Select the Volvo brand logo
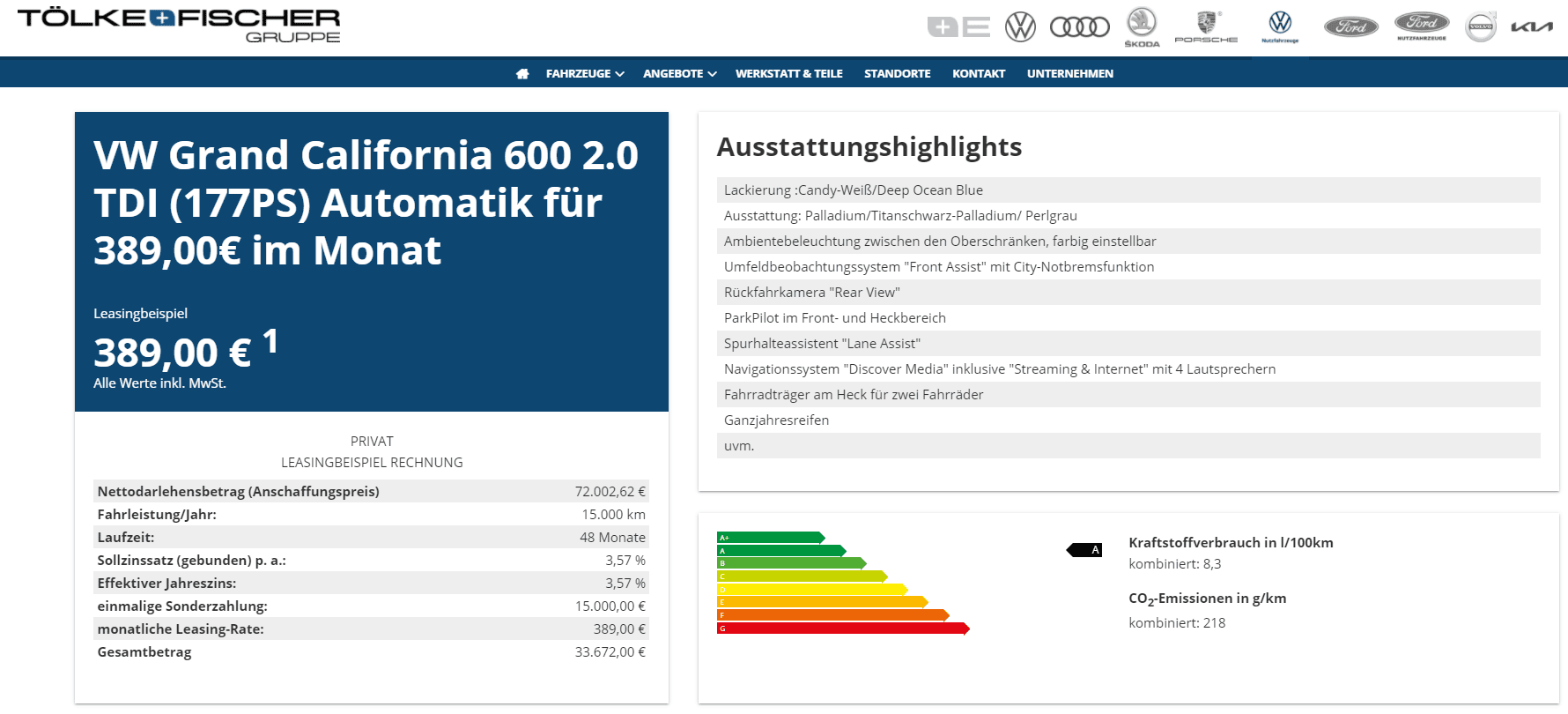Viewport: 1568px width, 714px height. 1481,27
